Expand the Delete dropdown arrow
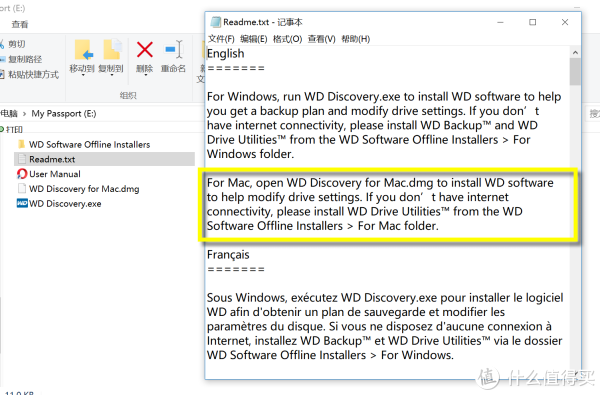 145,75
